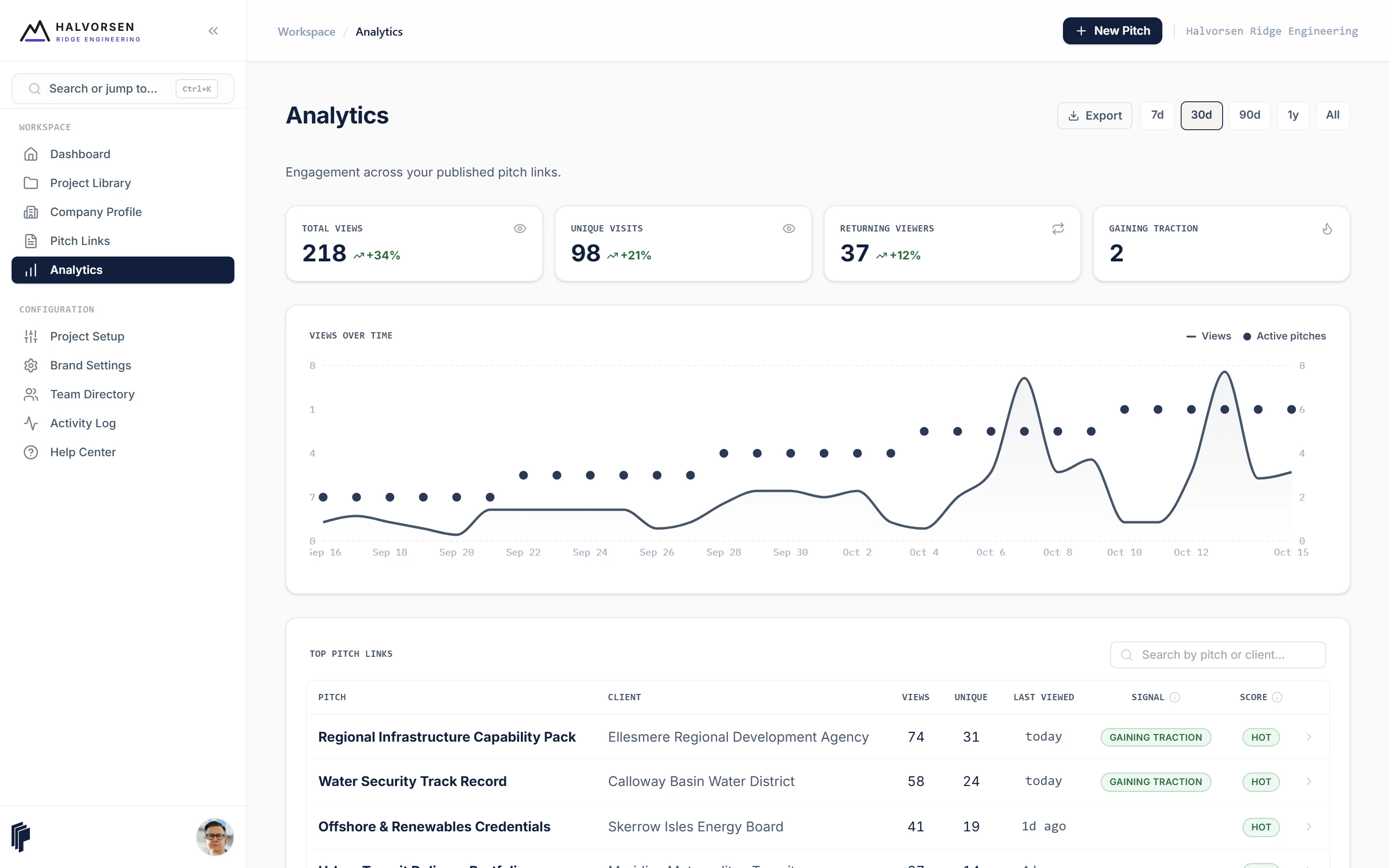
Task: Click the Halvorsen Ridge Engineering workspace name
Action: point(1271,31)
